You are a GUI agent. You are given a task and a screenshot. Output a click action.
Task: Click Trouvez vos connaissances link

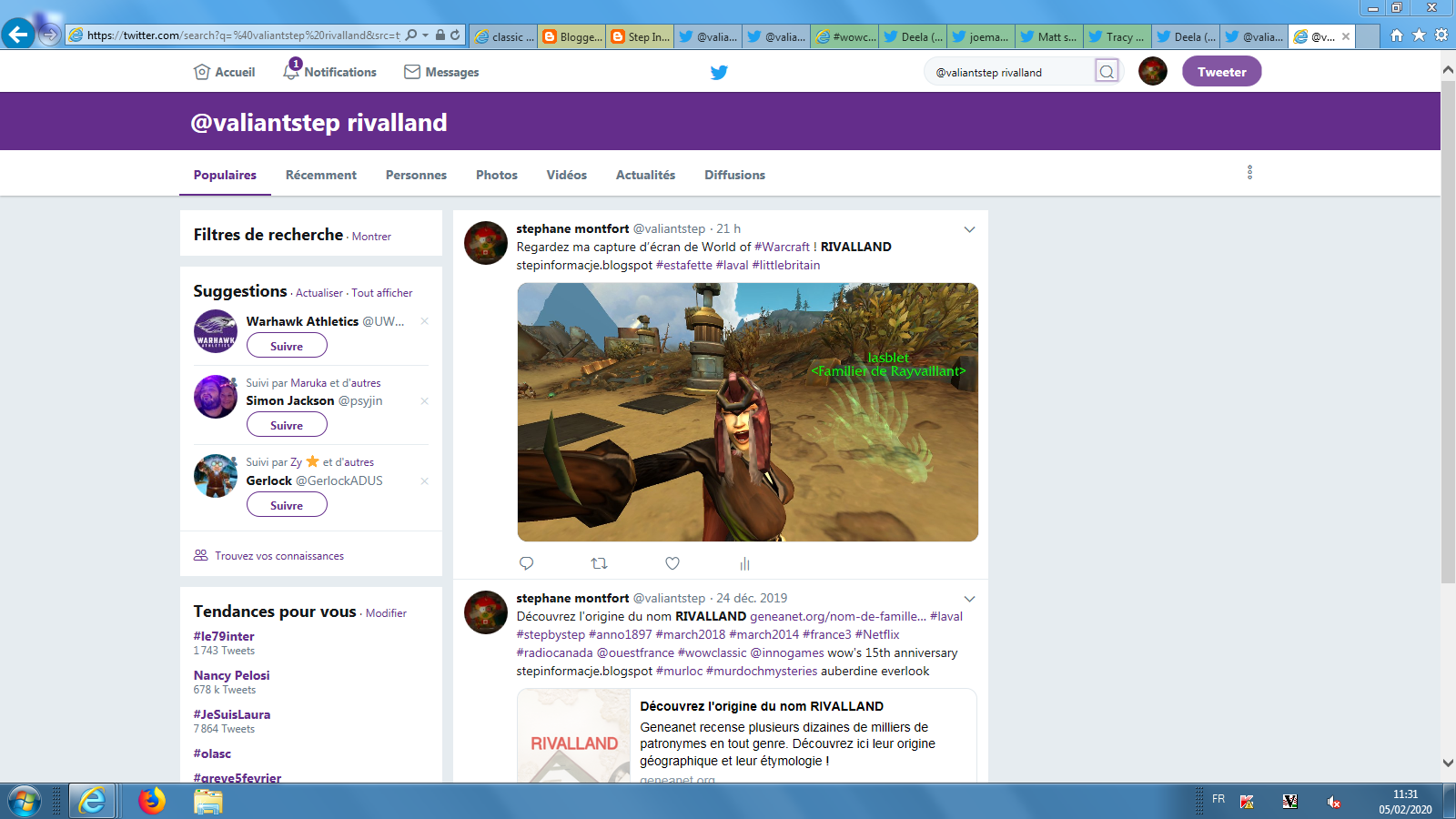(x=279, y=556)
